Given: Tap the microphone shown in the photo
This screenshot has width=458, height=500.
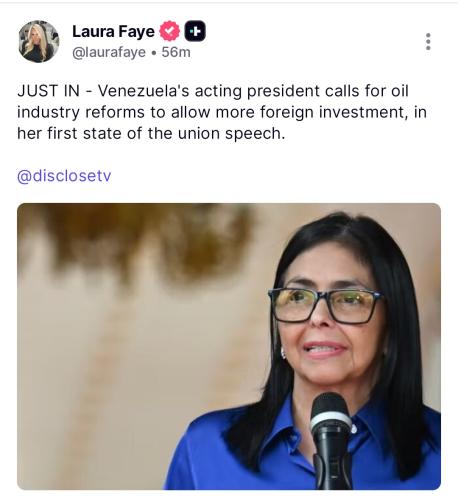Looking at the screenshot, I should pyautogui.click(x=331, y=441).
